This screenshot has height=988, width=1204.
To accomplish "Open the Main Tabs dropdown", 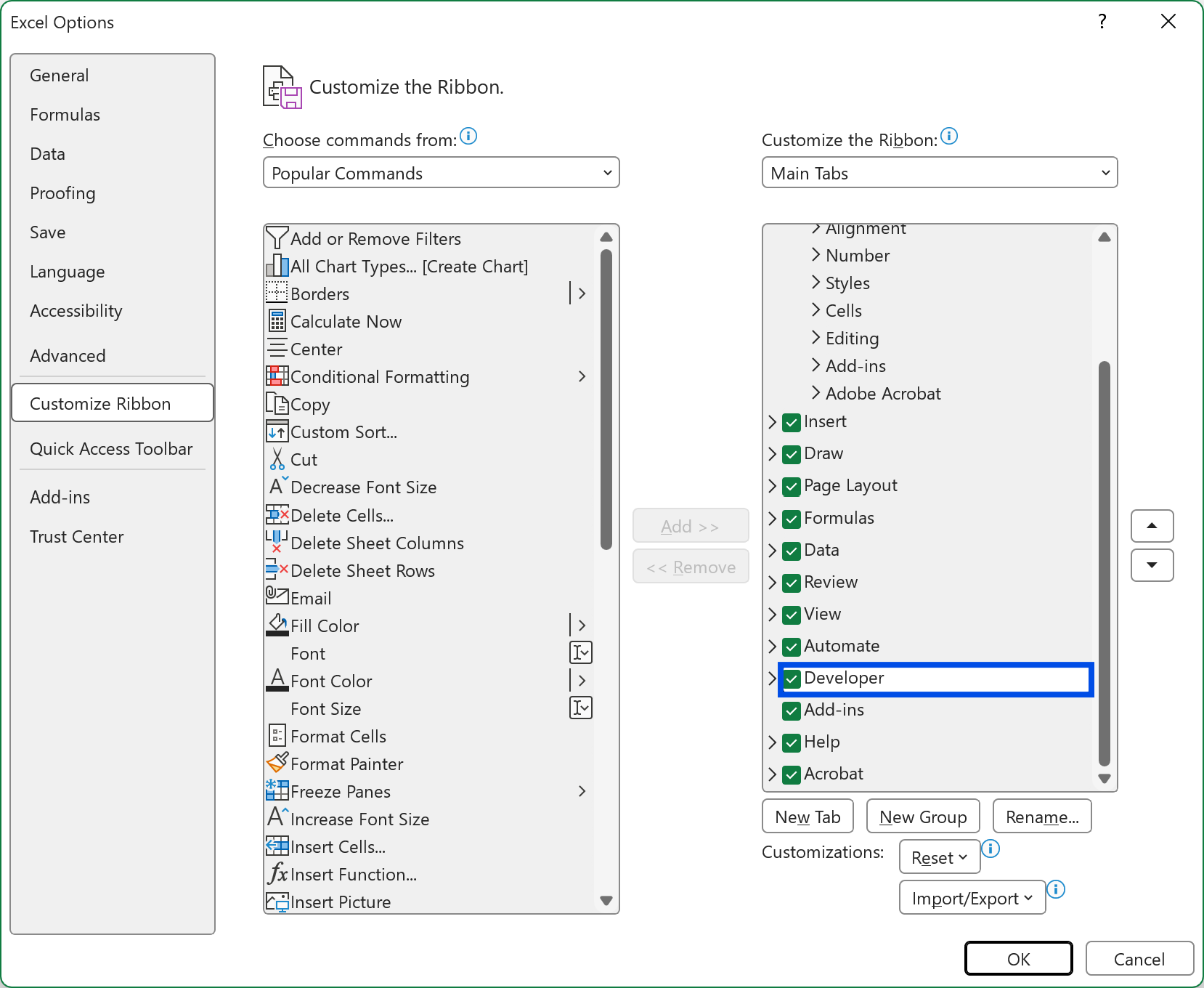I will (x=940, y=172).
